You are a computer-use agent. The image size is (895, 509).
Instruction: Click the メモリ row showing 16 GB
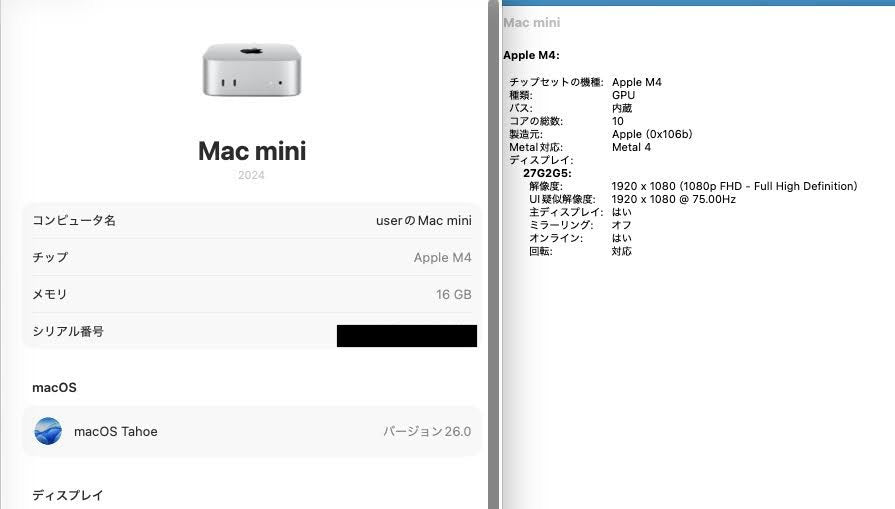[x=251, y=294]
